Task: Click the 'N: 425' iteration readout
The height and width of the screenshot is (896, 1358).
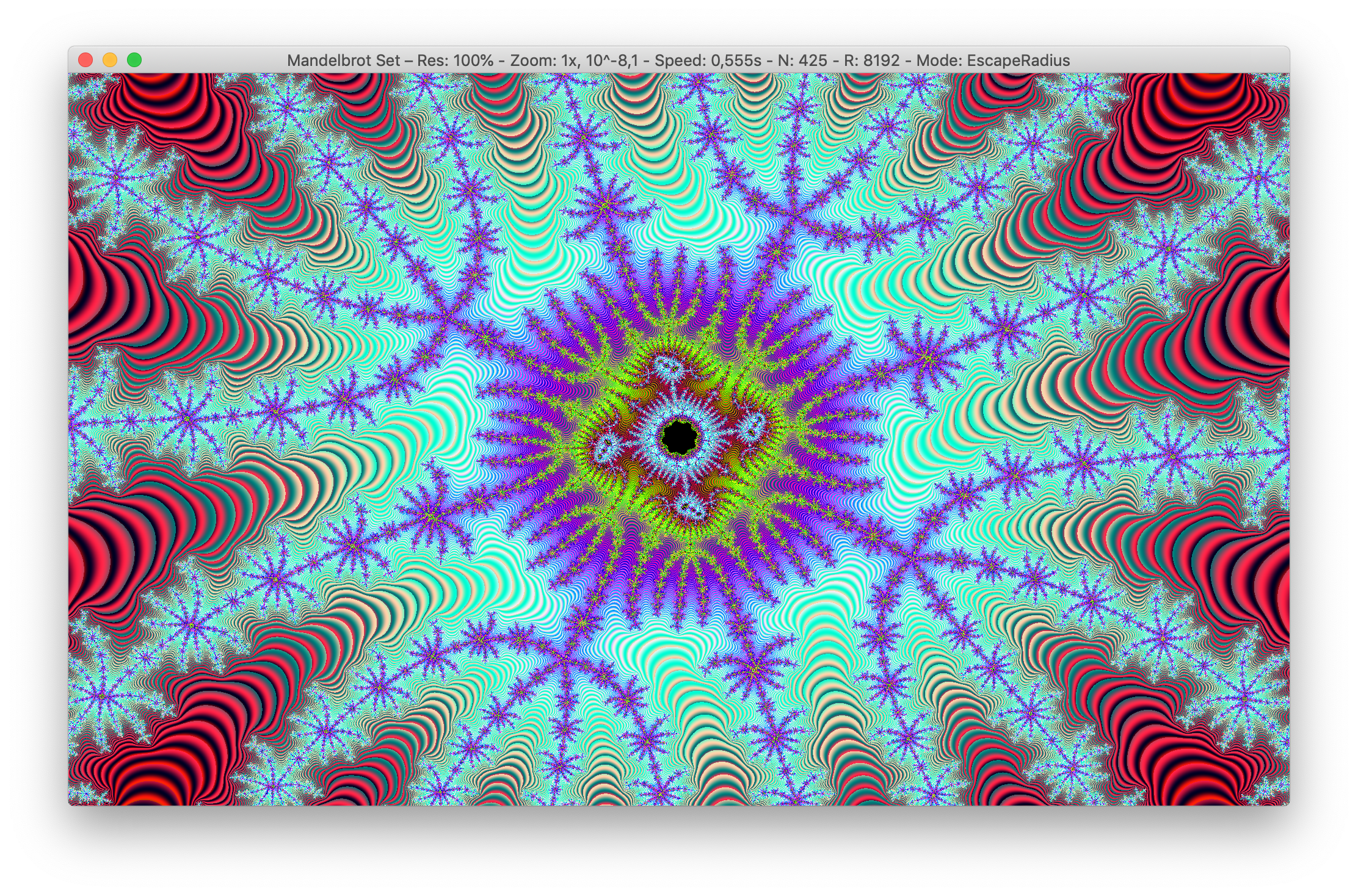Action: tap(802, 60)
